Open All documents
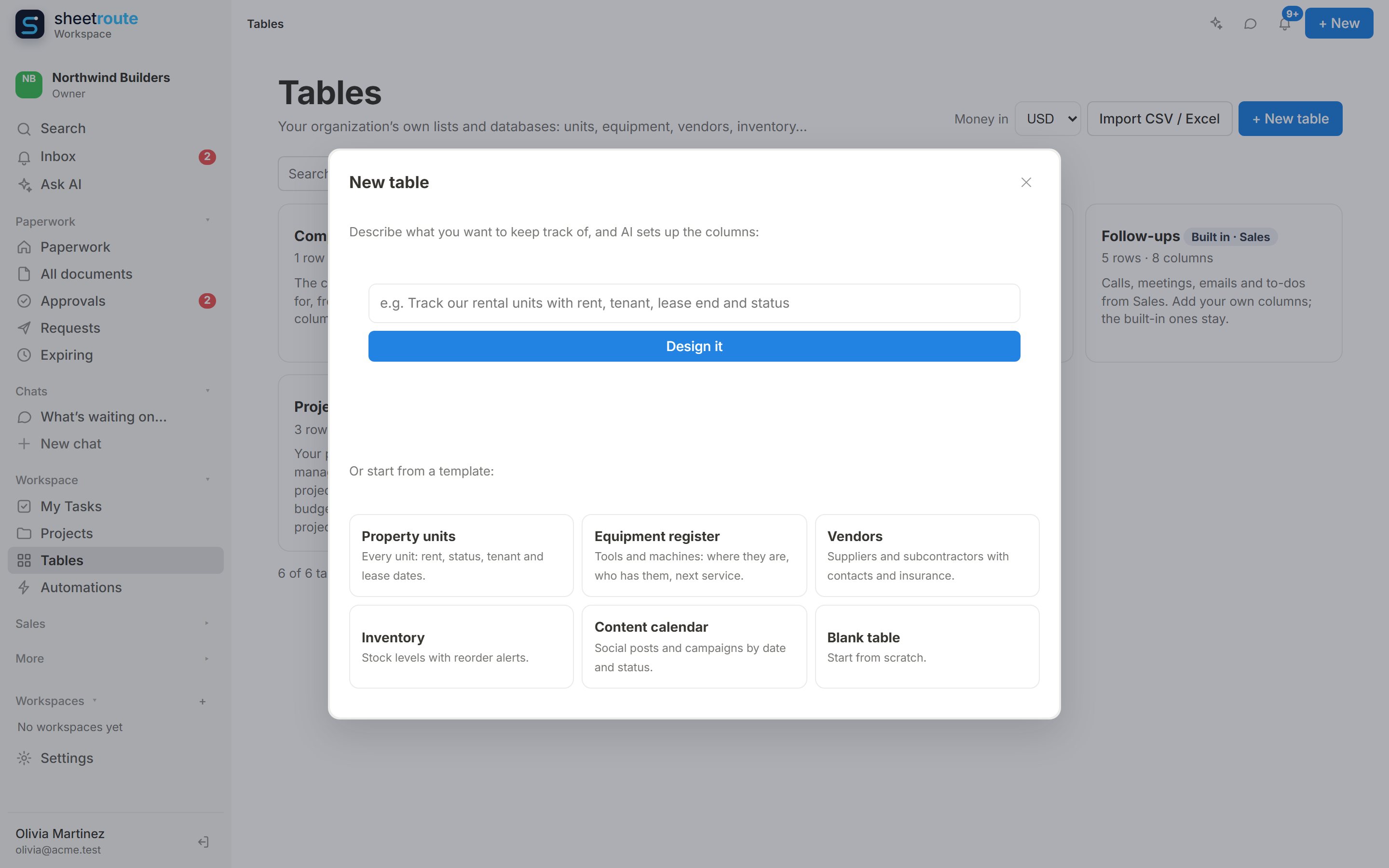This screenshot has width=1389, height=868. [115, 274]
